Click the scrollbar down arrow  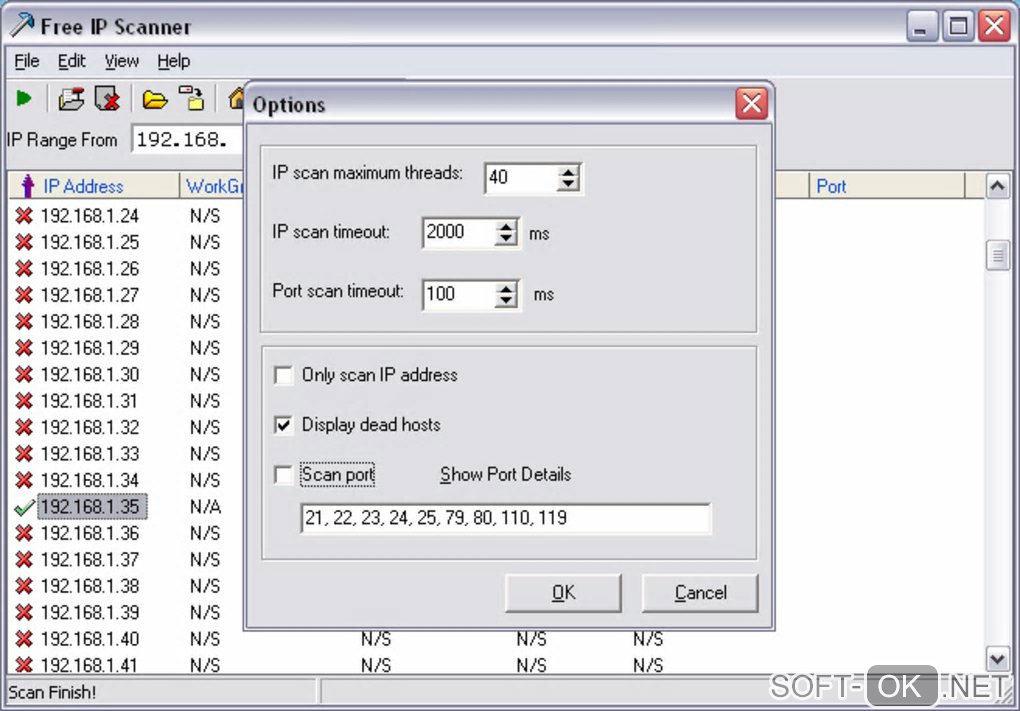click(x=997, y=660)
